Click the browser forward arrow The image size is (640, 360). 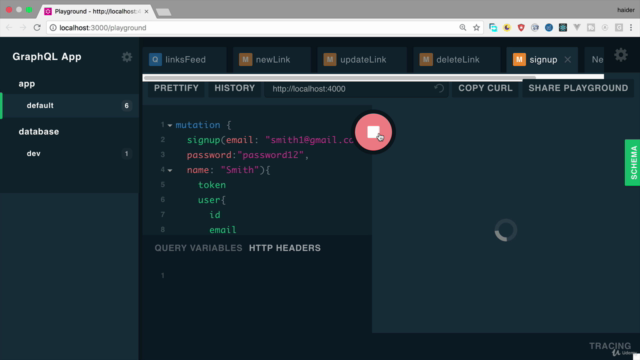point(23,27)
